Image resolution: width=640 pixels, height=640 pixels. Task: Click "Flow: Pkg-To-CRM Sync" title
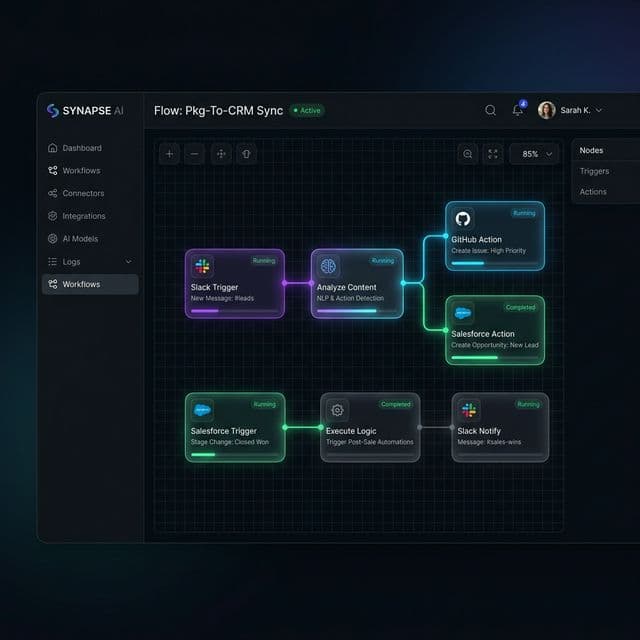(x=218, y=111)
